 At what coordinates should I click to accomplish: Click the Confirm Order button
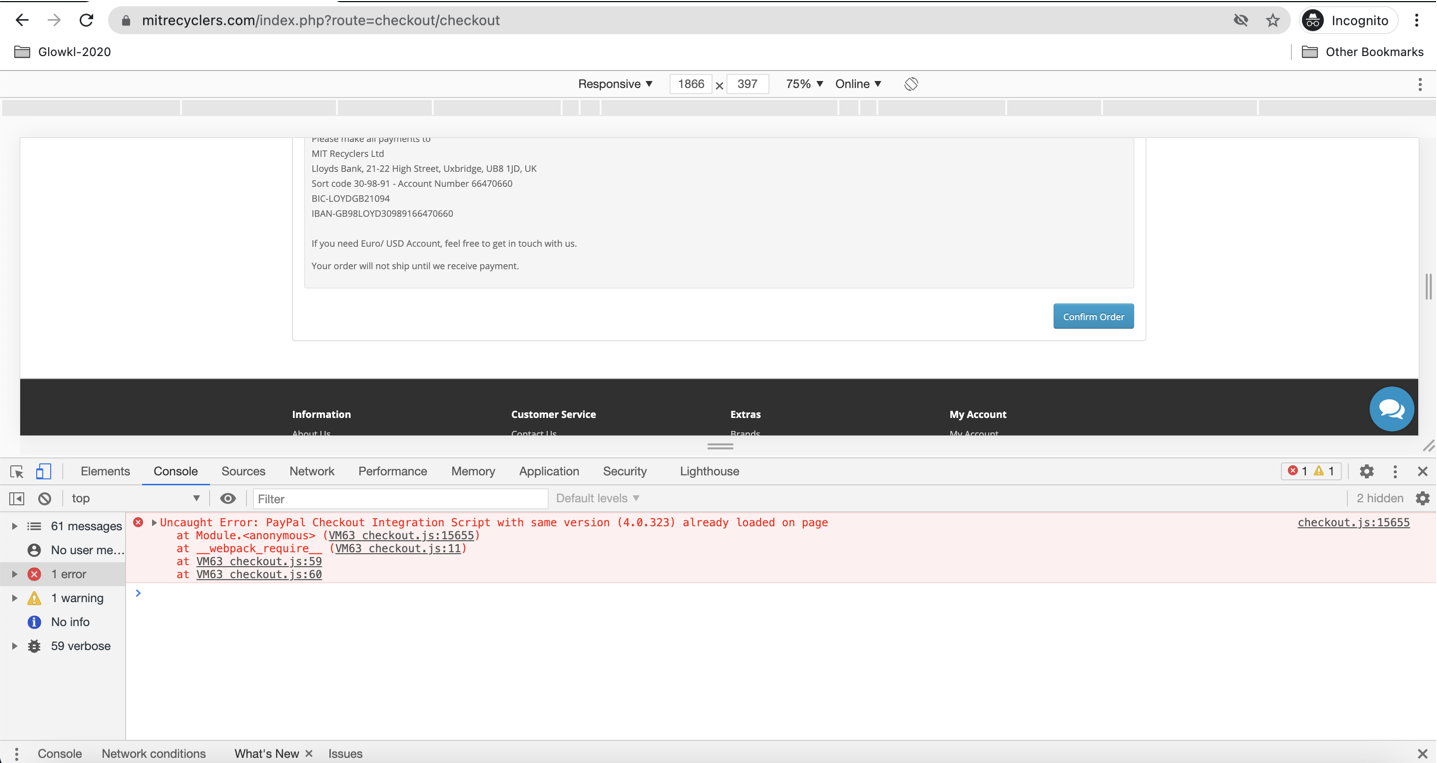coord(1093,317)
